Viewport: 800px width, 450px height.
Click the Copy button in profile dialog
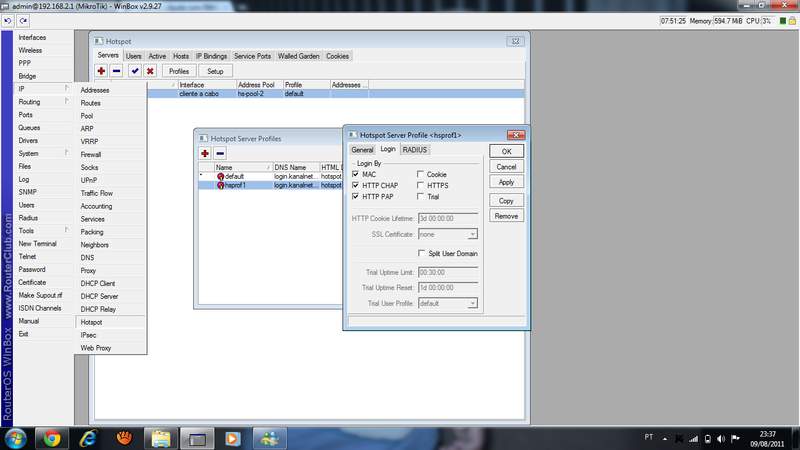pyautogui.click(x=506, y=201)
